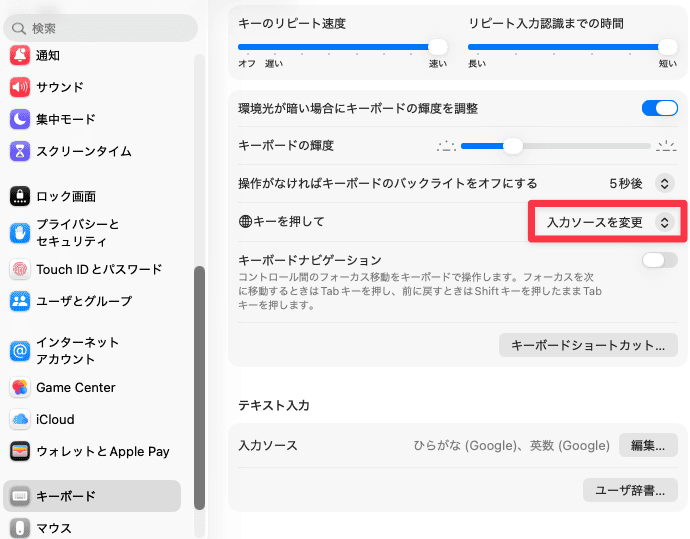Click the bright keyboard brightness icon
690x539 pixels.
[x=666, y=146]
